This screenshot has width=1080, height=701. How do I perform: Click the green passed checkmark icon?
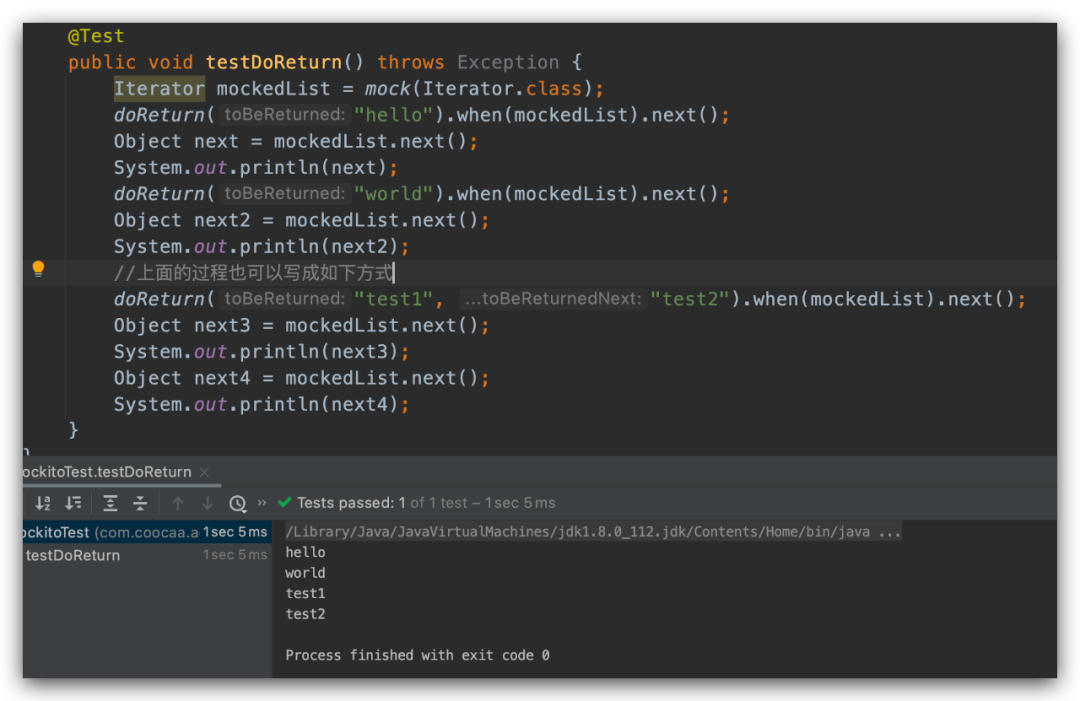point(284,503)
